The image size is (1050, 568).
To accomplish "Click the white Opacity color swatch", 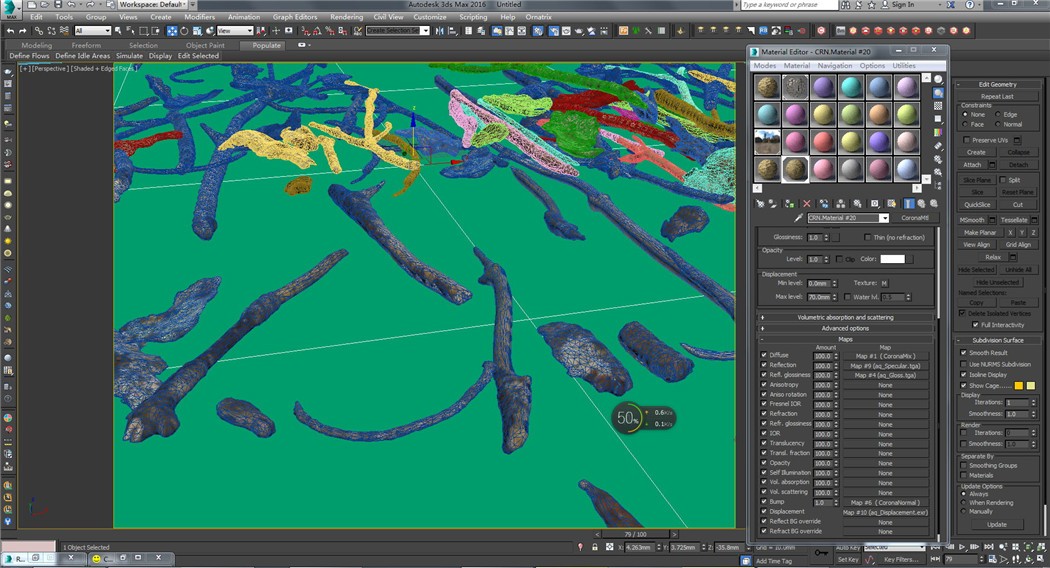I will [892, 259].
